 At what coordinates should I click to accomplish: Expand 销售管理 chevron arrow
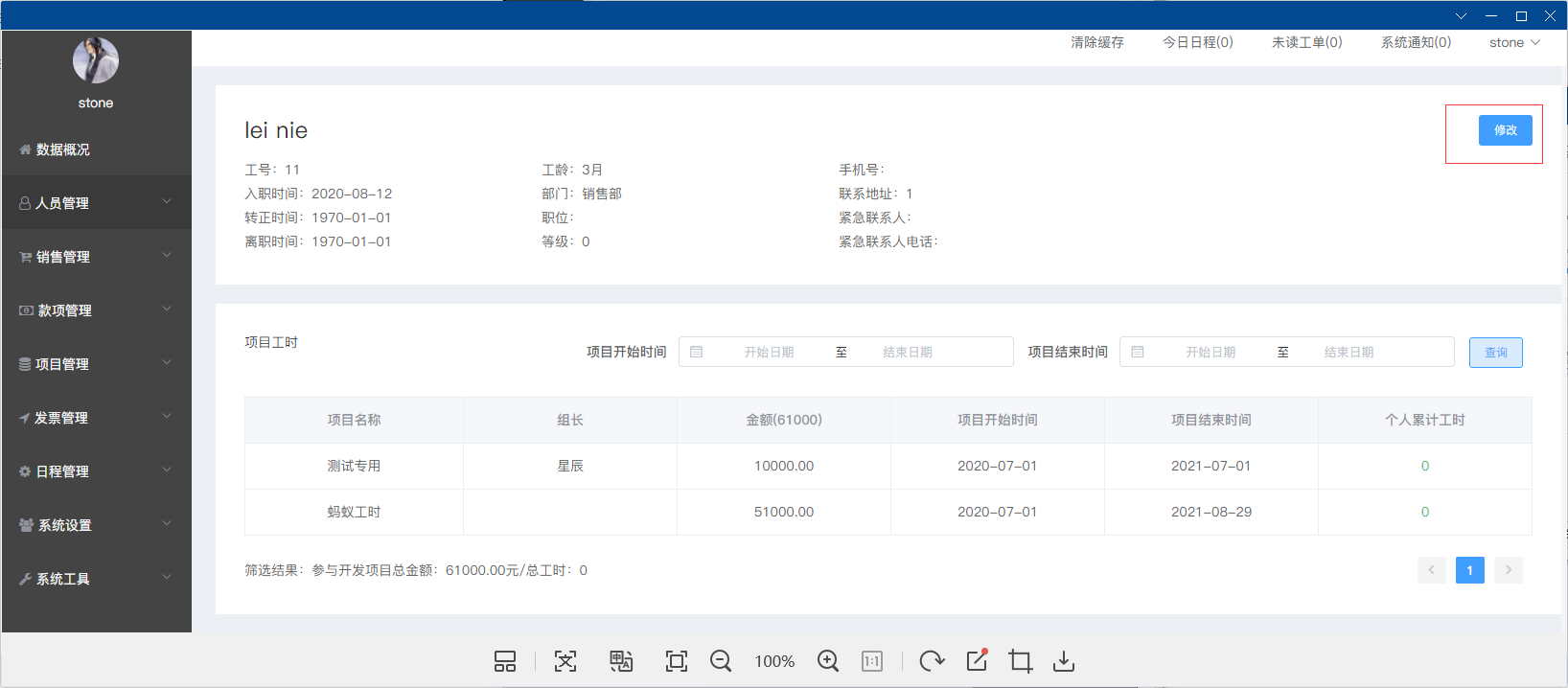tap(167, 255)
